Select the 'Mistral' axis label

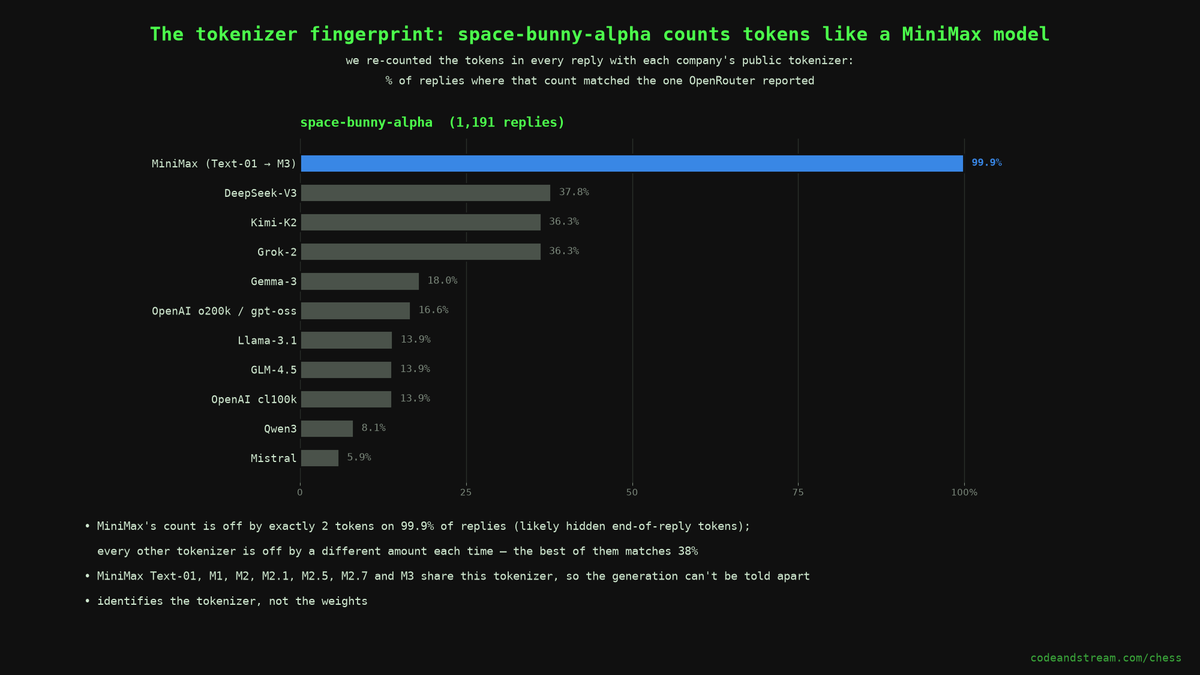274,458
